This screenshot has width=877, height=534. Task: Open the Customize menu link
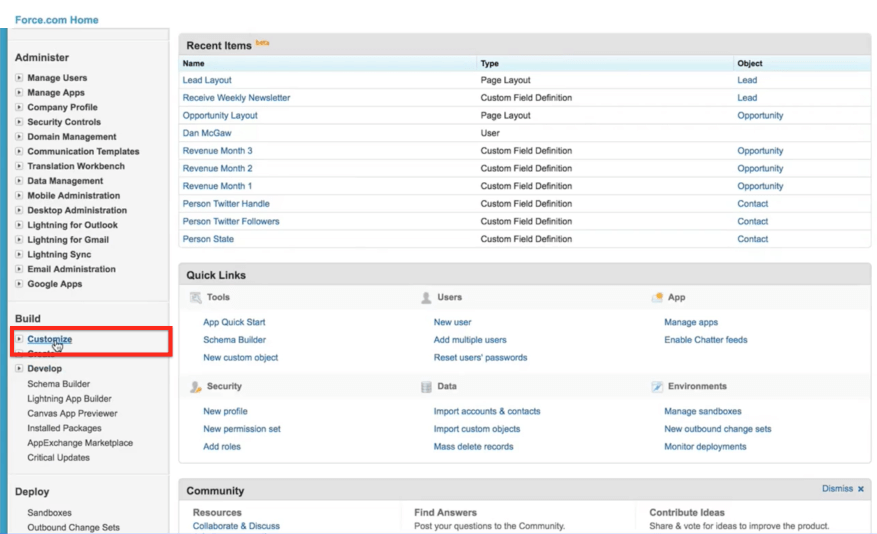coord(50,339)
